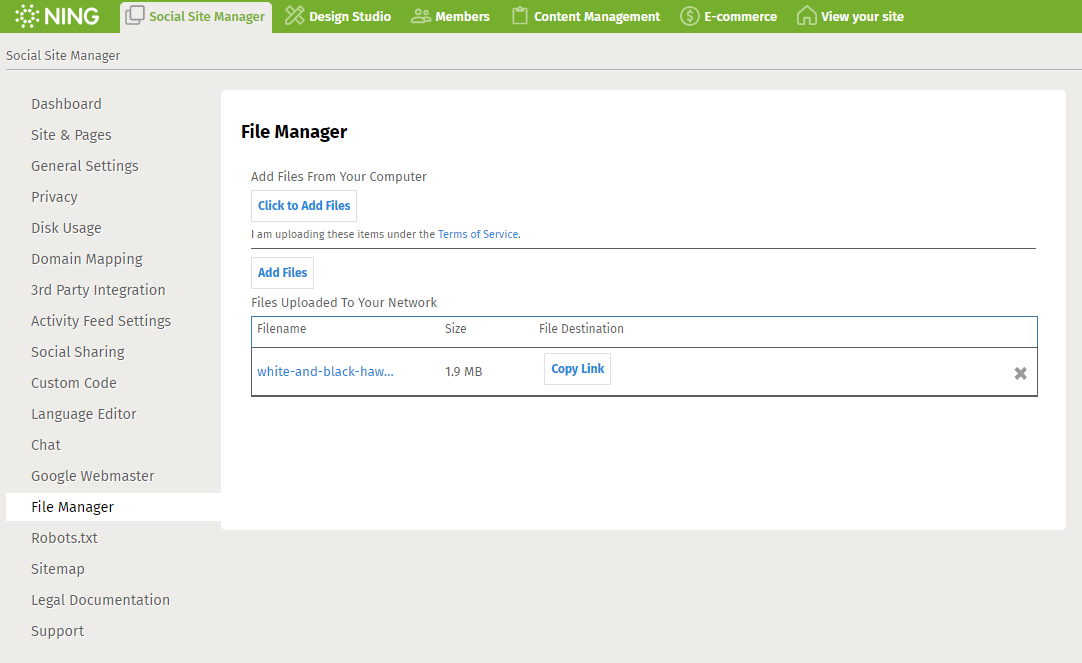Image resolution: width=1082 pixels, height=663 pixels.
Task: Click the Filename column header
Action: [282, 329]
